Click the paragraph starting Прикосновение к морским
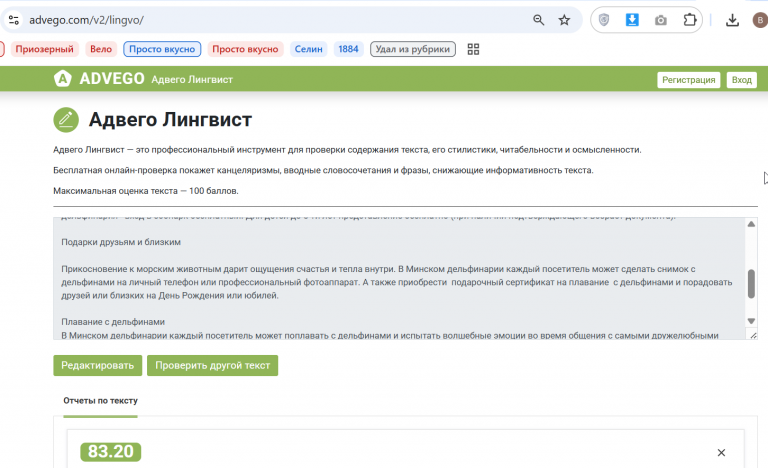768x468 pixels. 397,282
